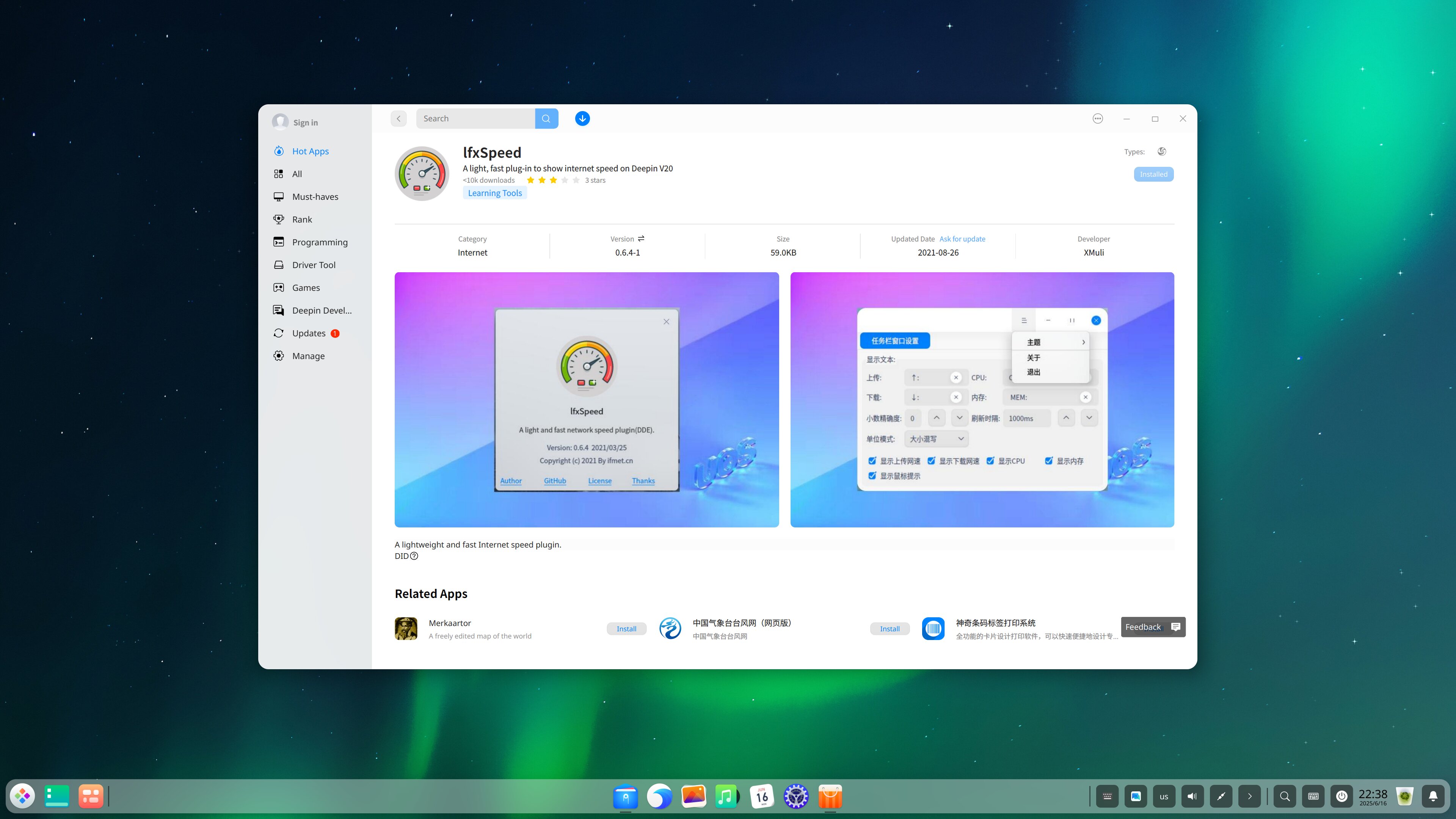Open the Manage section

[308, 356]
